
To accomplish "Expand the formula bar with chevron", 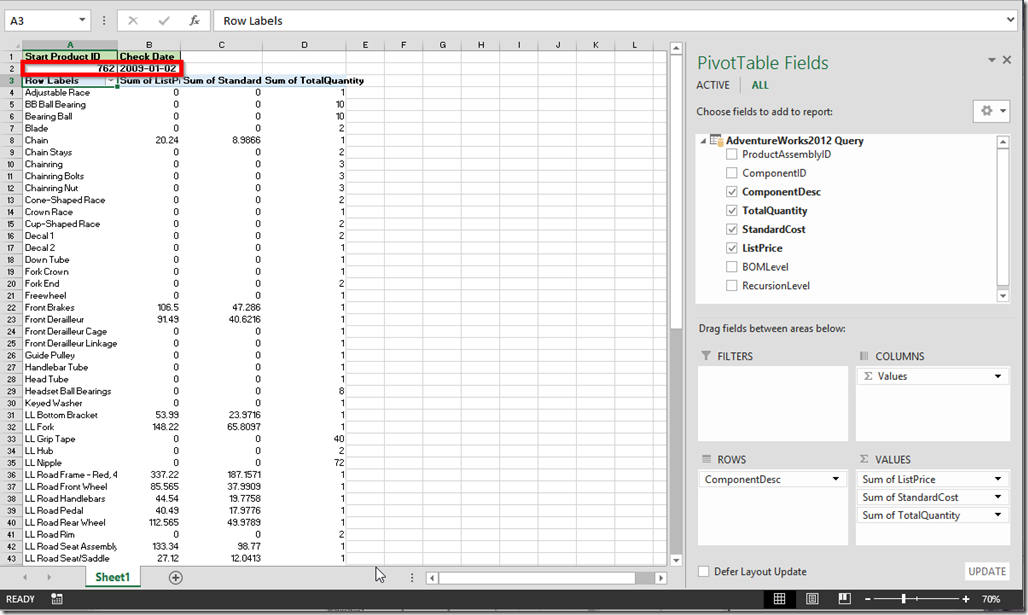I will click(1010, 20).
